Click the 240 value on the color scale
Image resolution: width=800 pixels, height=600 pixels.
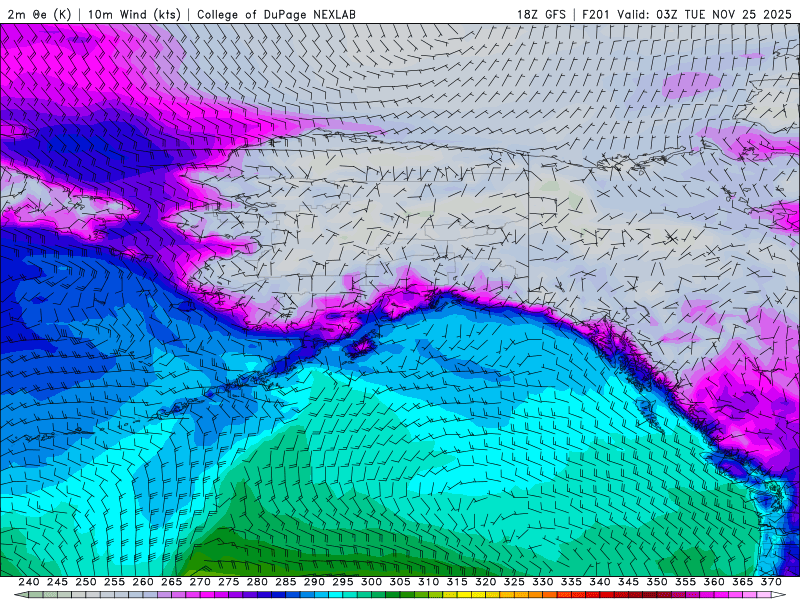29,582
